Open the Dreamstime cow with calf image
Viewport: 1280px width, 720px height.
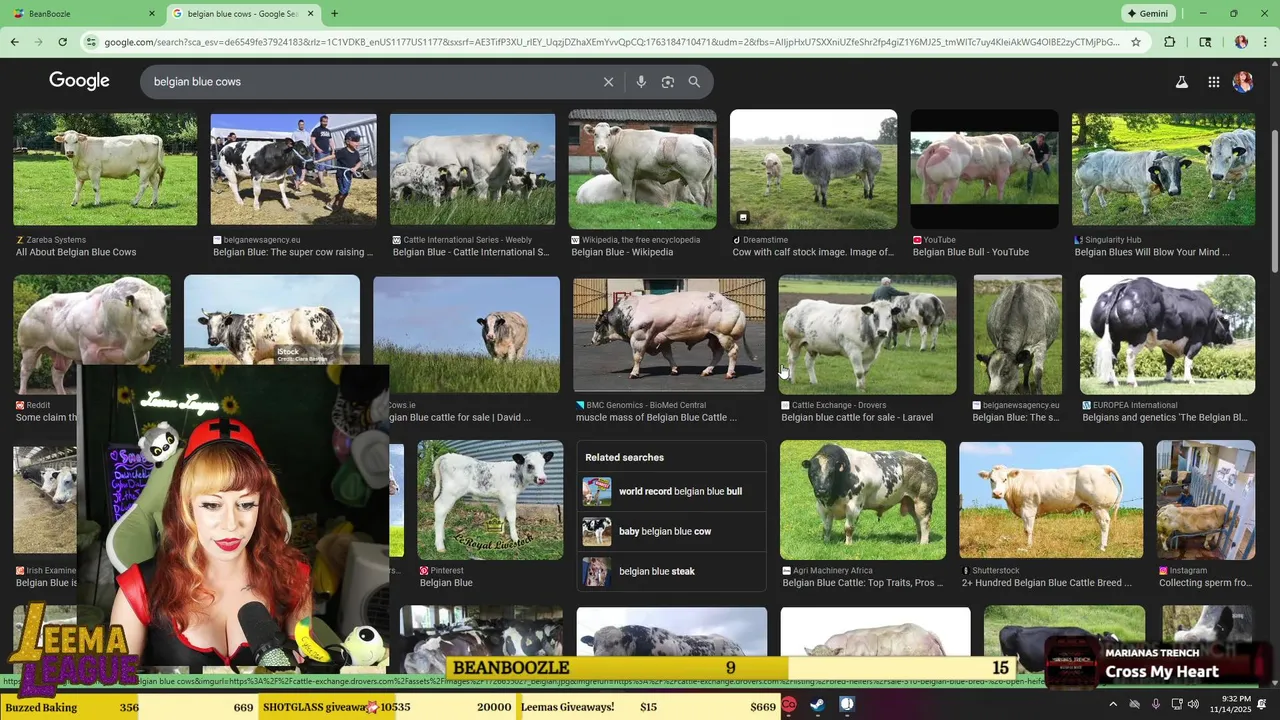point(813,170)
